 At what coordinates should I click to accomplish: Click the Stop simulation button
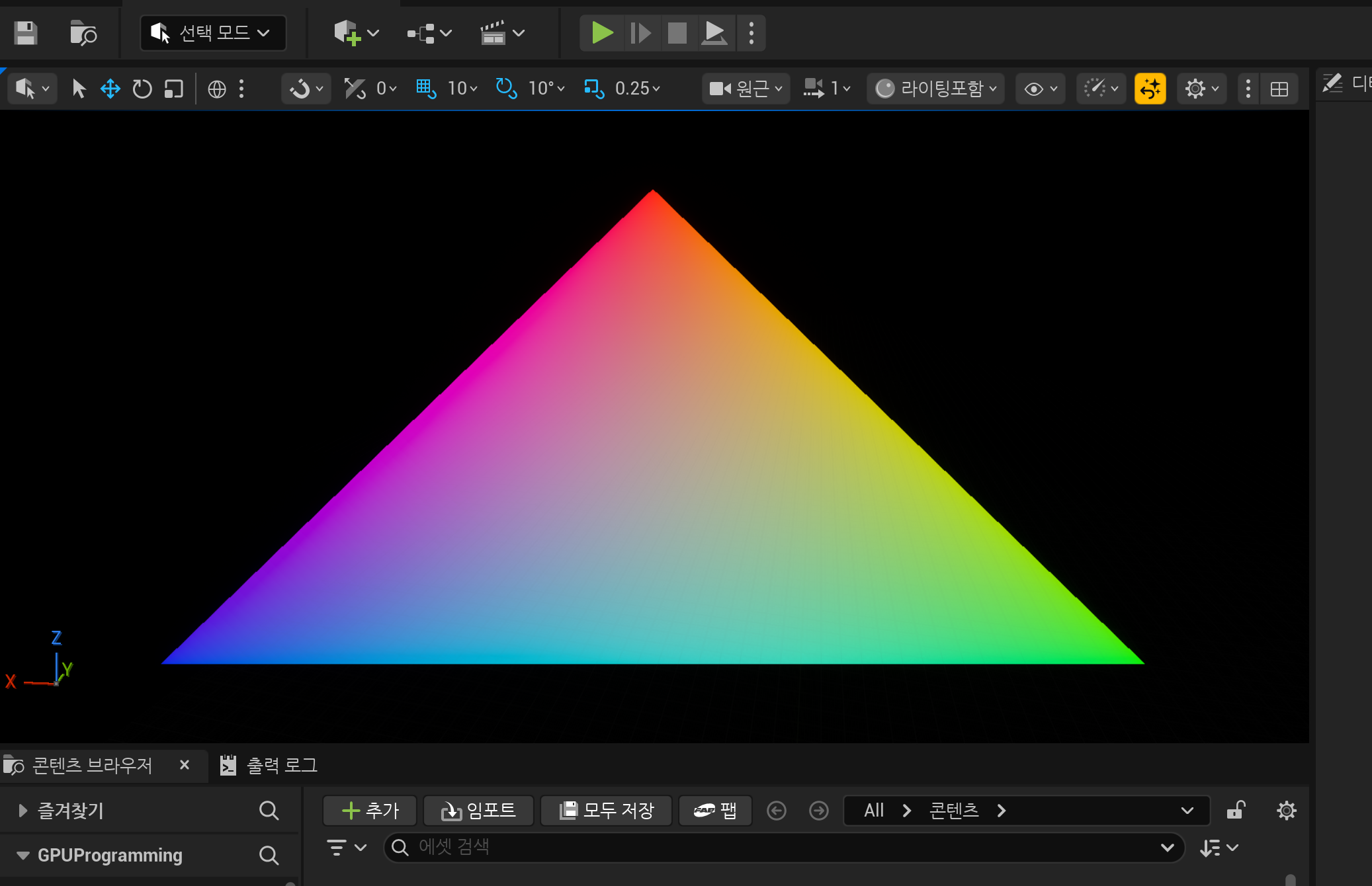(x=677, y=32)
